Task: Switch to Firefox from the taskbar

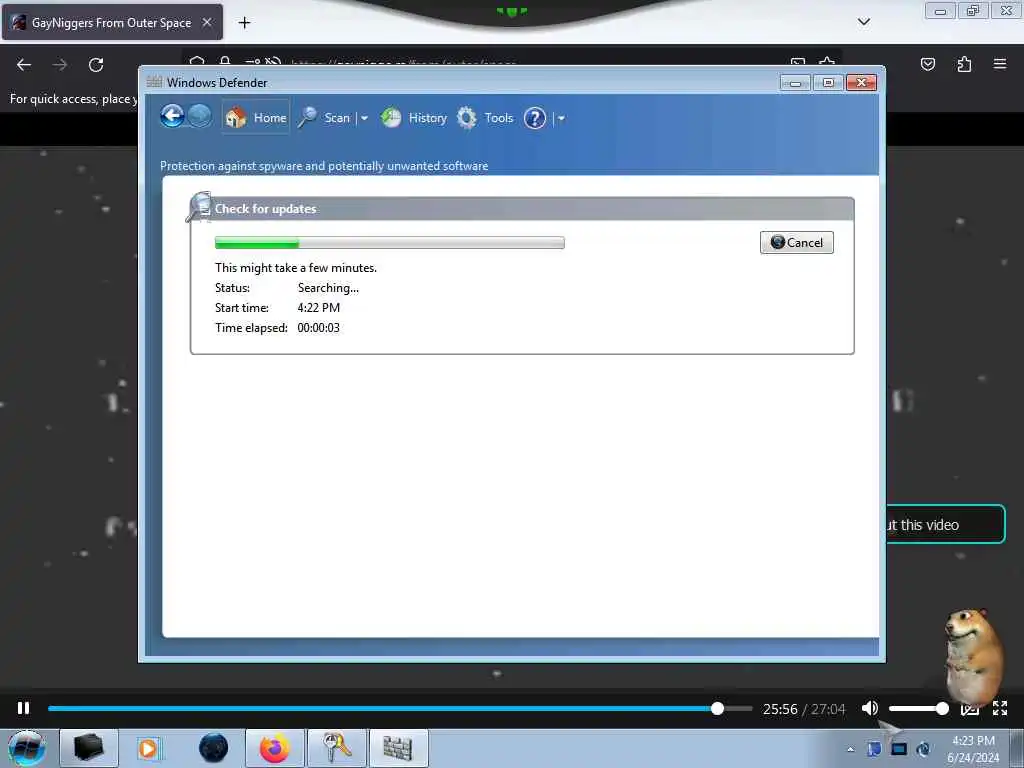Action: pos(275,748)
